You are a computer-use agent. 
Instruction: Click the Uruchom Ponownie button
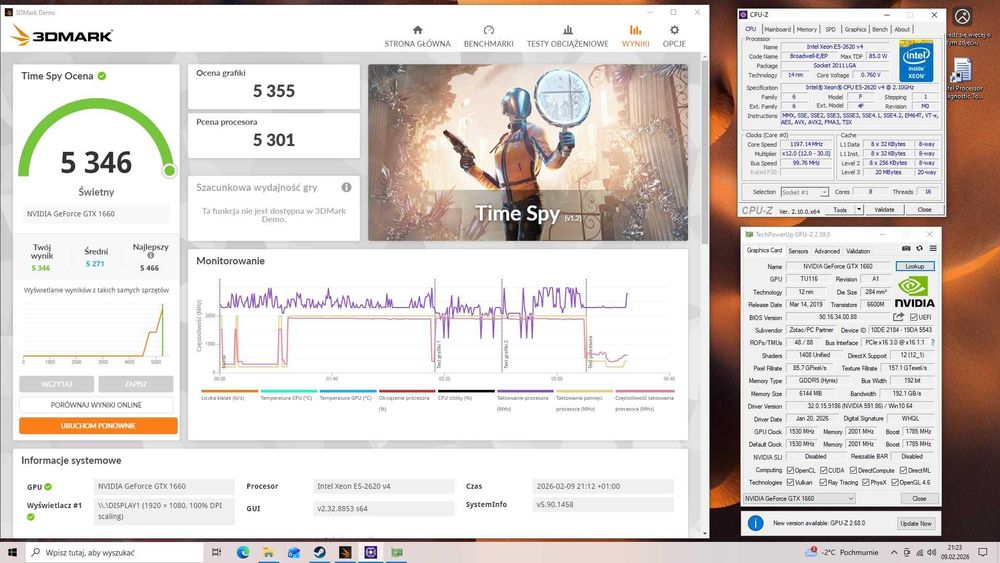click(98, 425)
